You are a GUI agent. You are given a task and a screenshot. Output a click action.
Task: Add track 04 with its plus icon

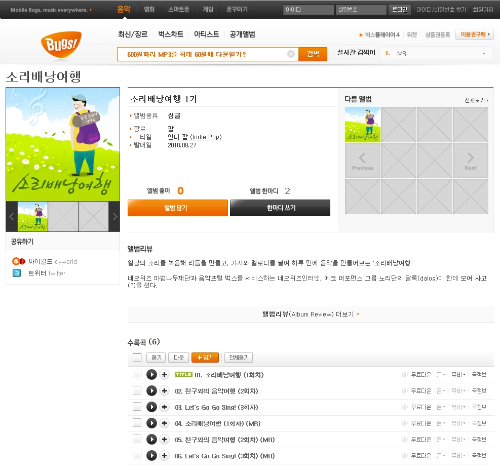[164, 423]
